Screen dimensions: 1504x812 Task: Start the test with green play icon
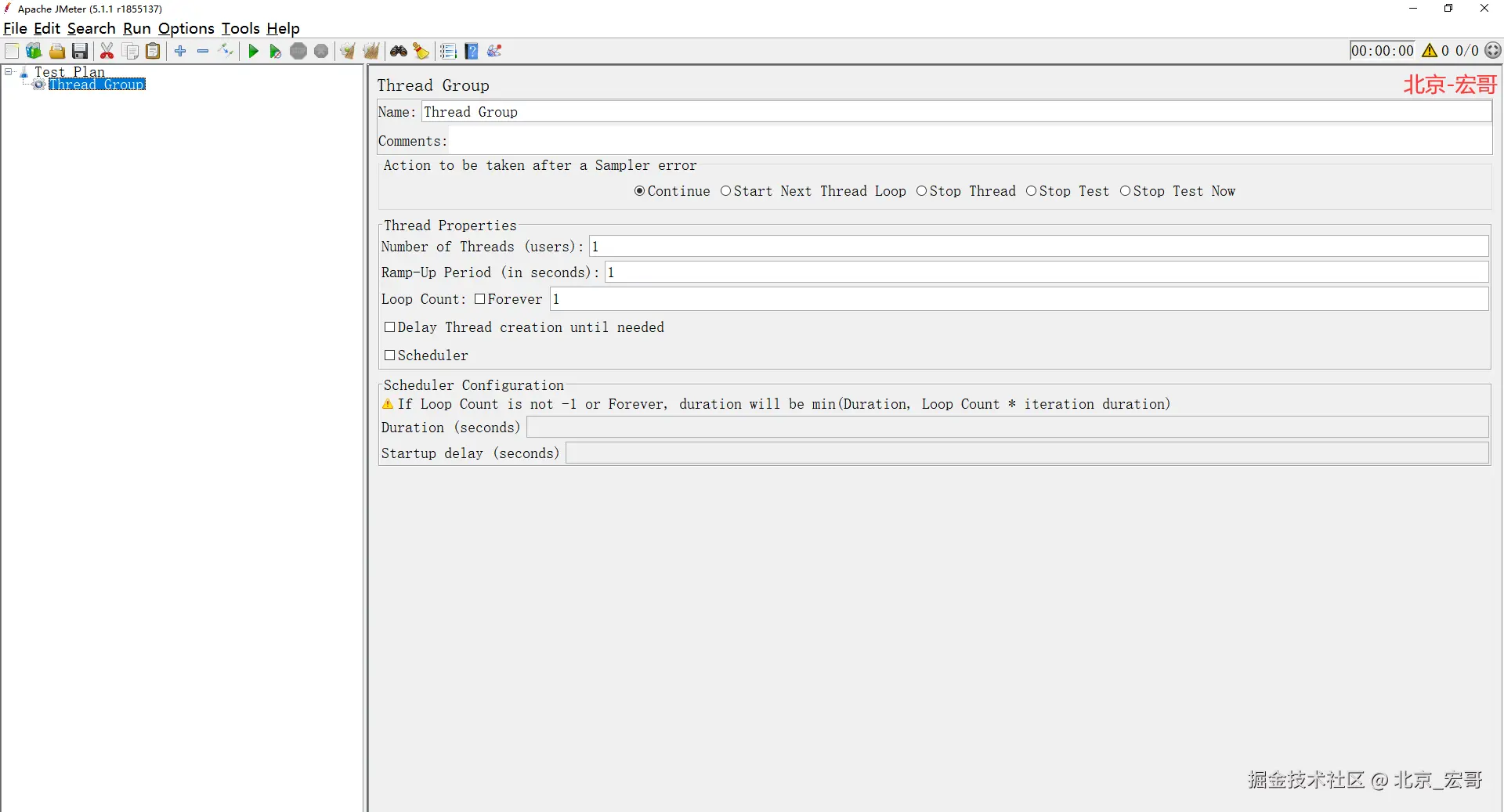click(253, 51)
